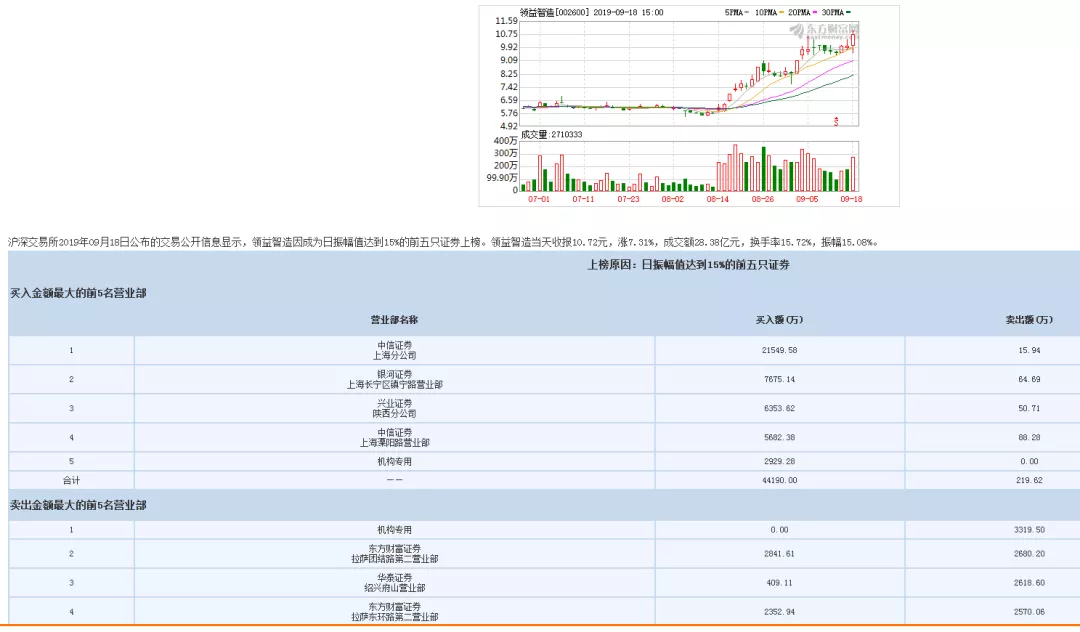Click the buy amount 2929.28
1080x632 pixels.
pos(779,461)
